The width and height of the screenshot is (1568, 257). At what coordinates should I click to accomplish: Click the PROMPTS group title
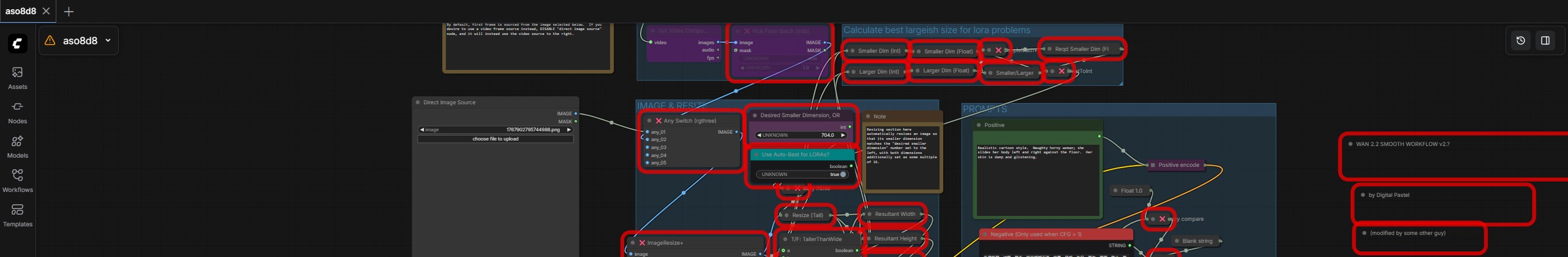985,109
